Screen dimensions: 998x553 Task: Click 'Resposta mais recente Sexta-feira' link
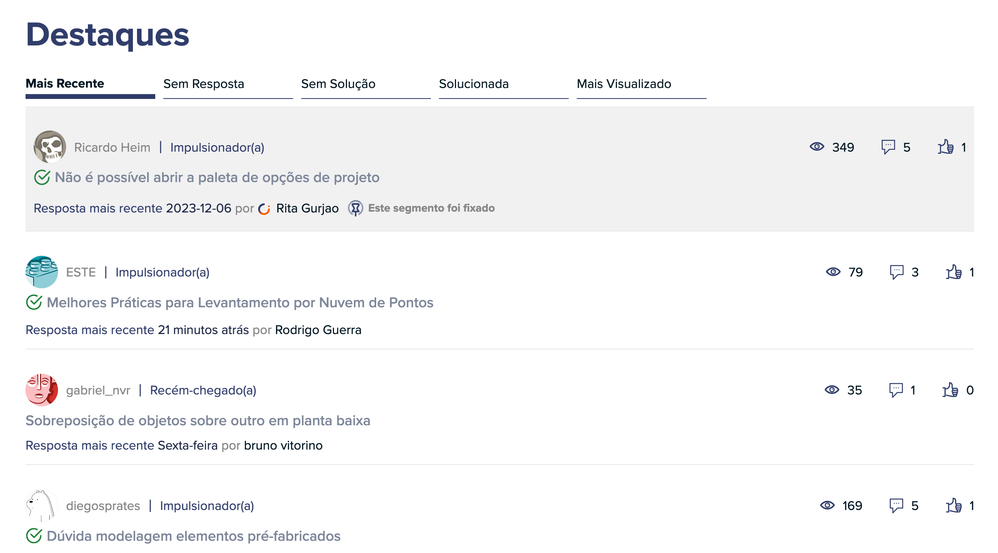[122, 445]
